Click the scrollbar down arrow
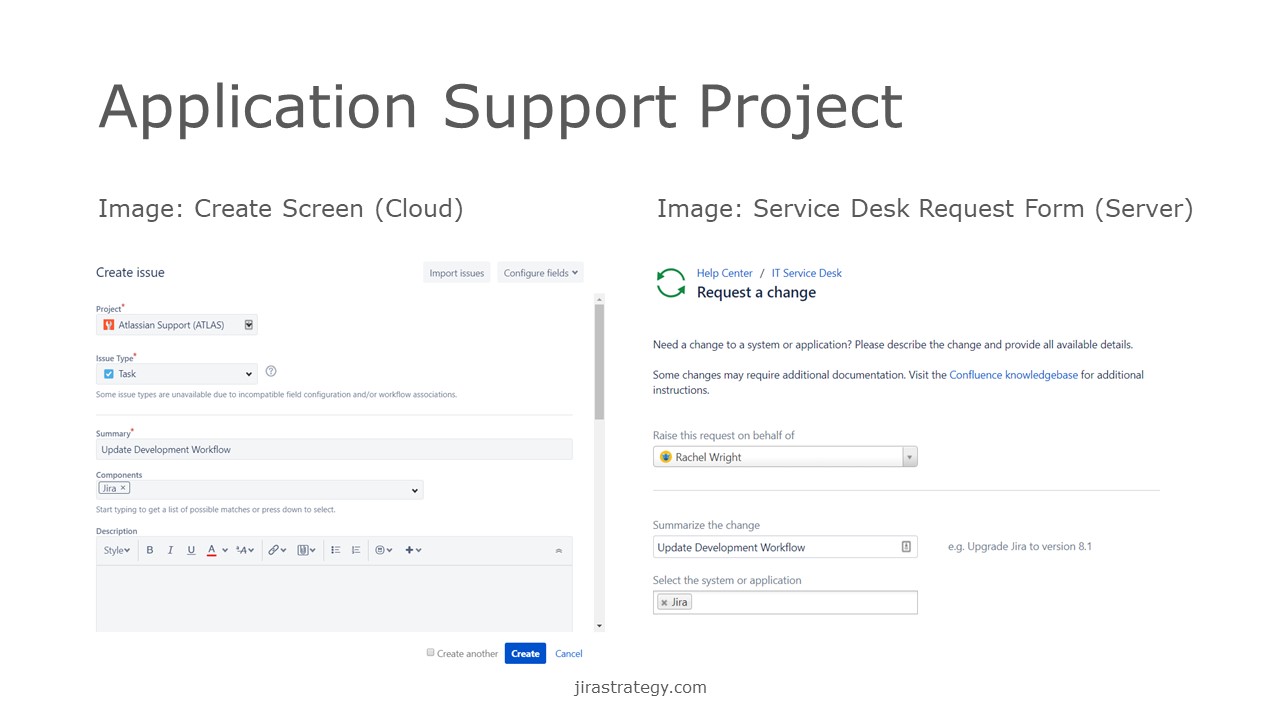The width and height of the screenshot is (1280, 720). pos(600,626)
